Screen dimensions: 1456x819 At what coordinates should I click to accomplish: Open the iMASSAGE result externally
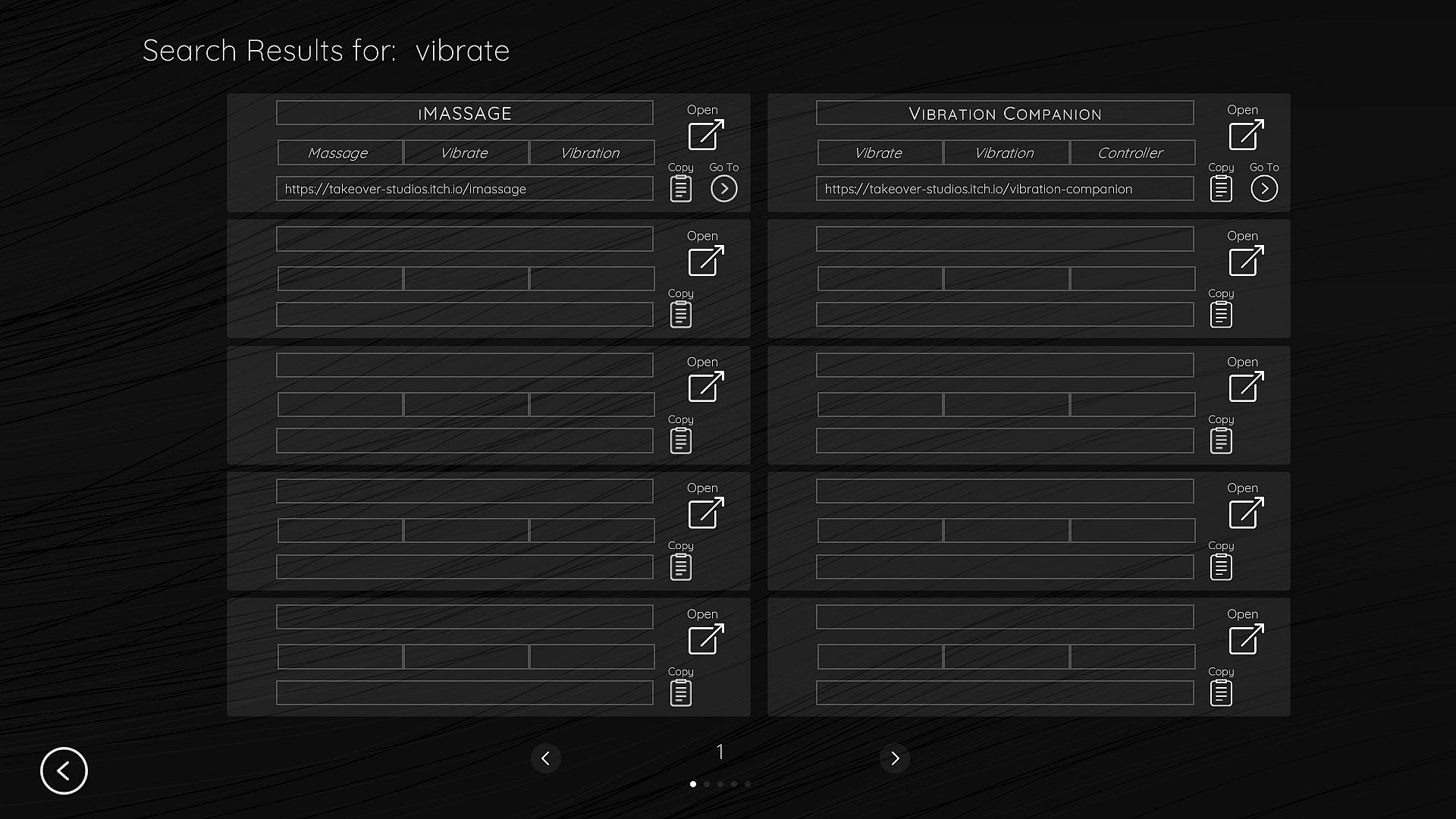(705, 134)
